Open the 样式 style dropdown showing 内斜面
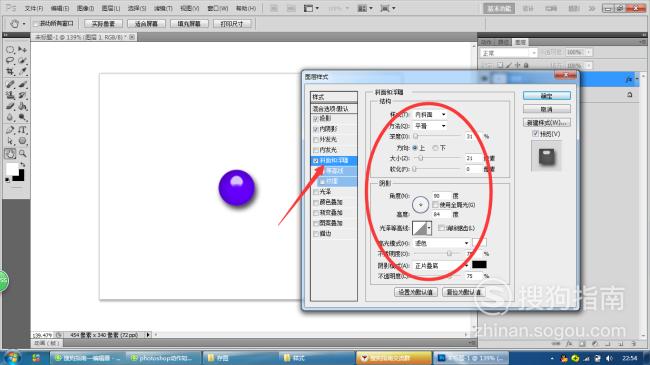Viewport: 650px width, 365px height. (x=430, y=114)
